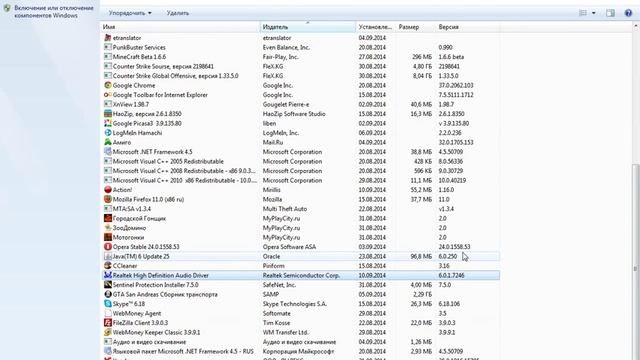Viewport: 640px width, 360px height.
Task: Click the Google Chrome icon in list
Action: click(x=108, y=85)
